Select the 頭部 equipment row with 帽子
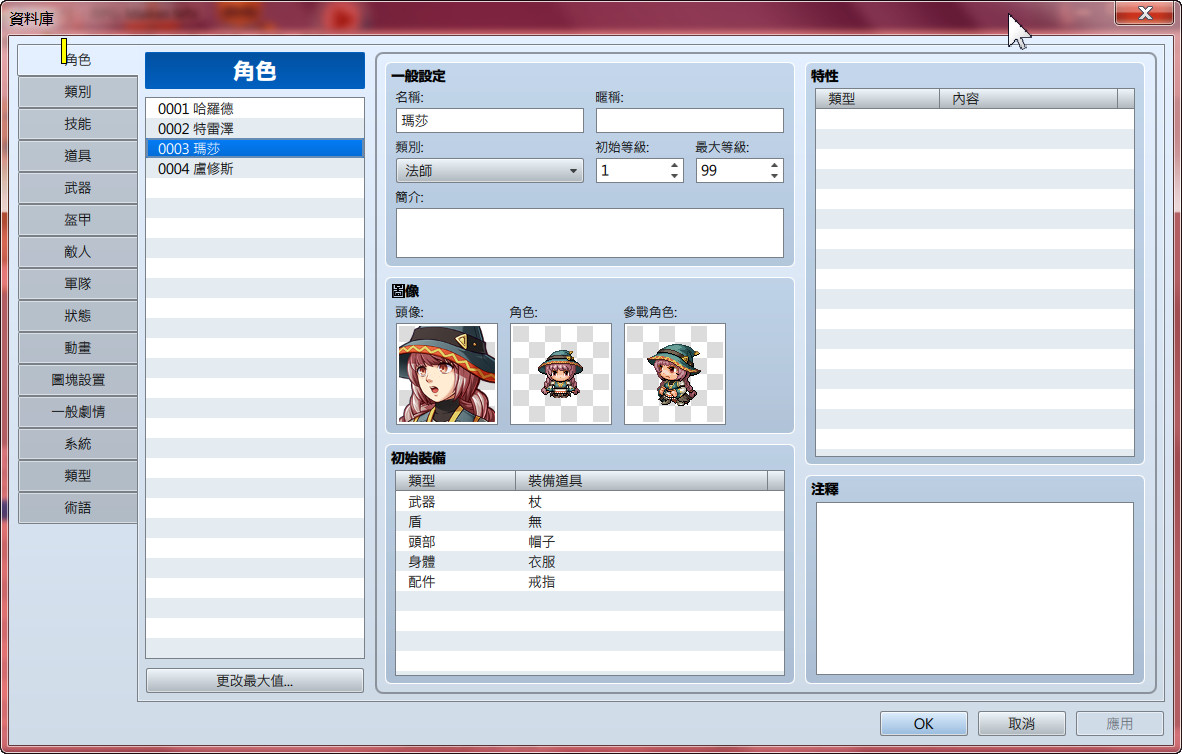The width and height of the screenshot is (1182, 754). pyautogui.click(x=589, y=541)
